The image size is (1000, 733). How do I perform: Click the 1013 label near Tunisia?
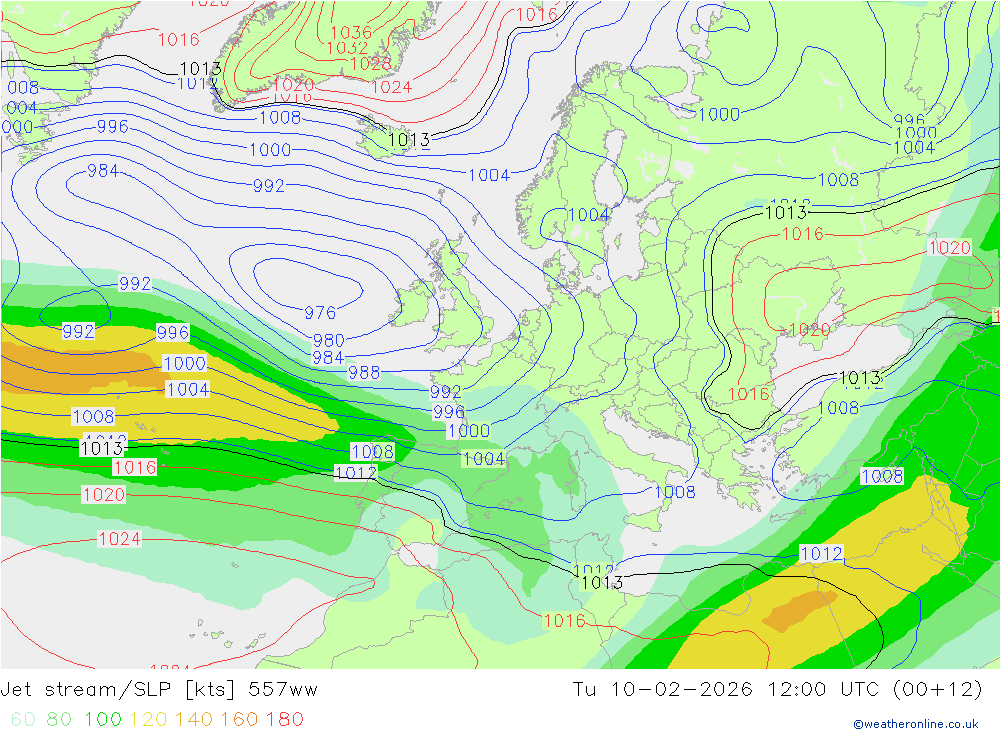602,582
